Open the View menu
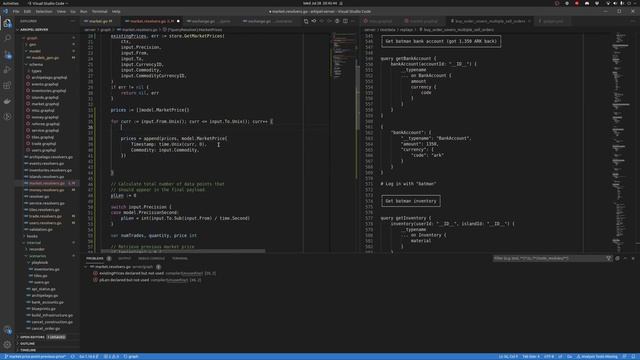Screen dimensions: 640x360 coord(61,11)
